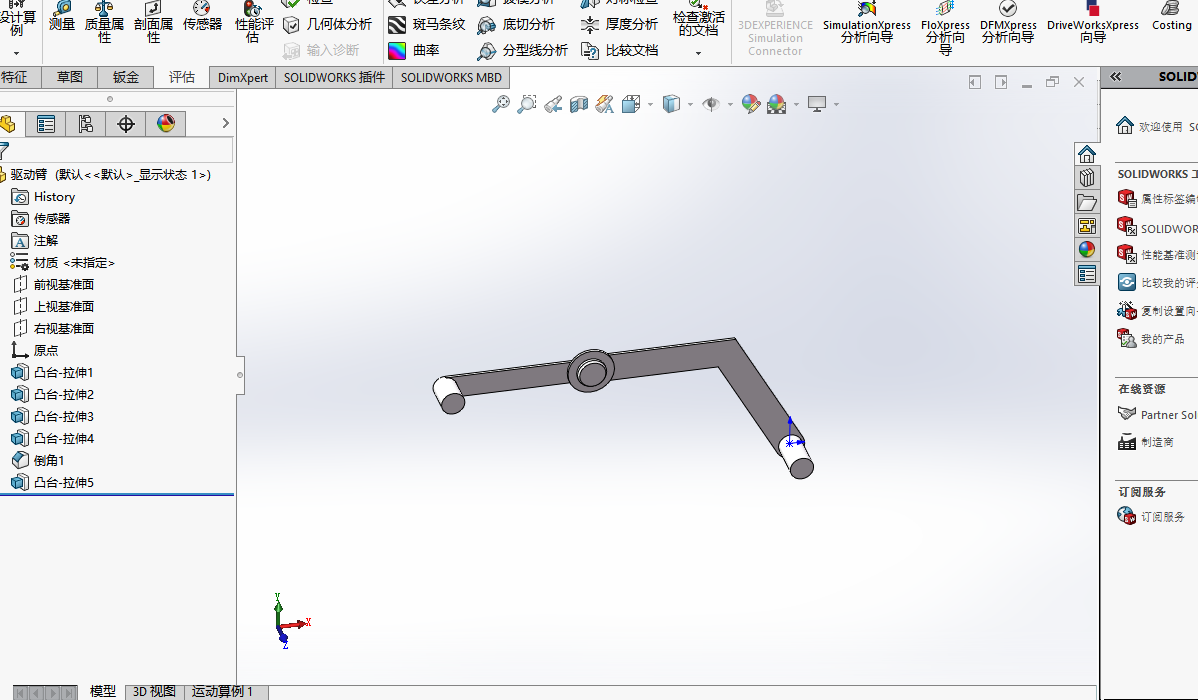The height and width of the screenshot is (700, 1198).
Task: Launch DFMXpress 分析向导
Action: (x=1008, y=23)
